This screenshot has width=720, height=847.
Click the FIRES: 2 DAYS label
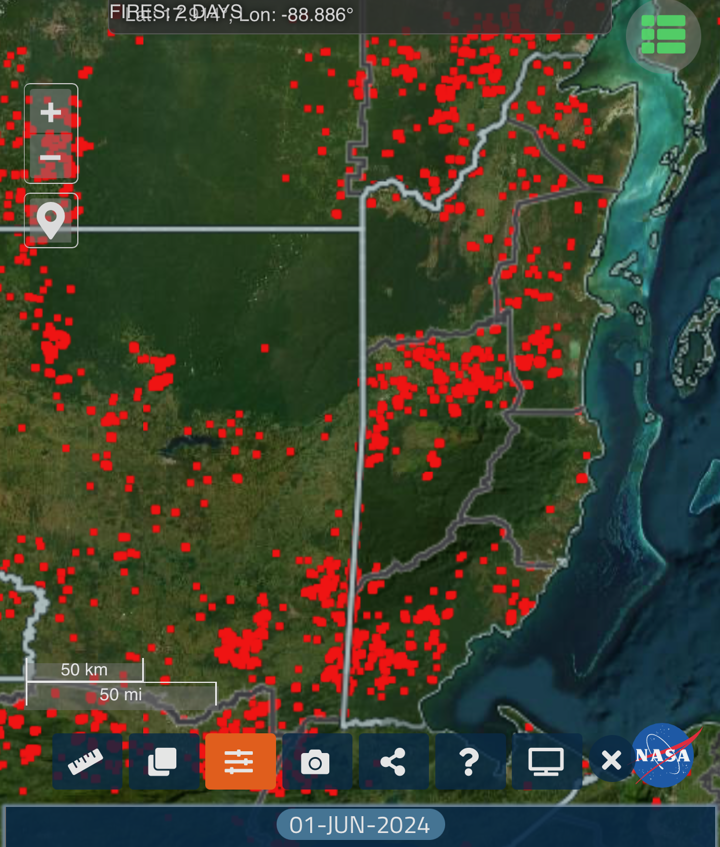[x=176, y=11]
